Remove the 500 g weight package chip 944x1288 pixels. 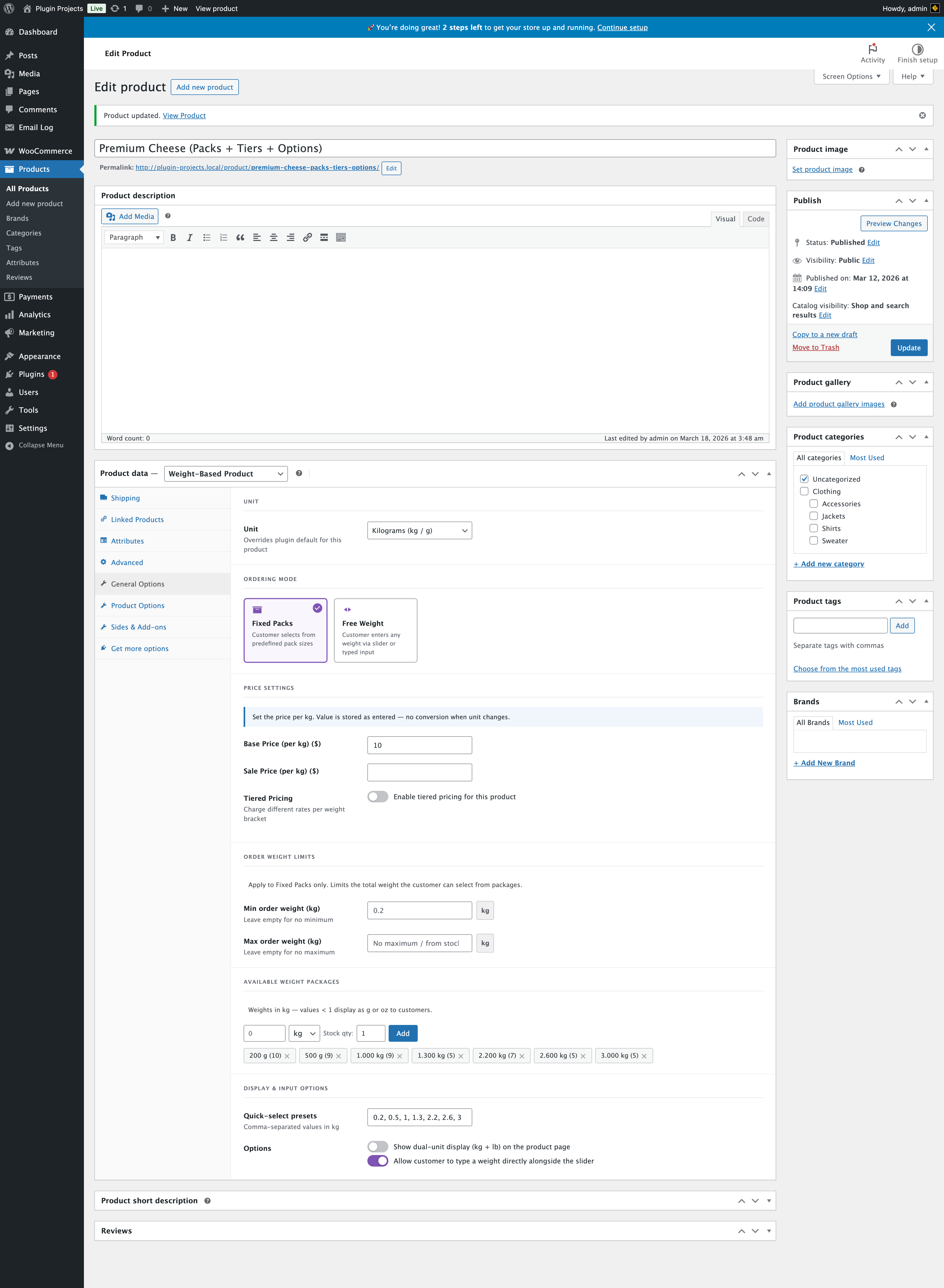(x=338, y=1055)
